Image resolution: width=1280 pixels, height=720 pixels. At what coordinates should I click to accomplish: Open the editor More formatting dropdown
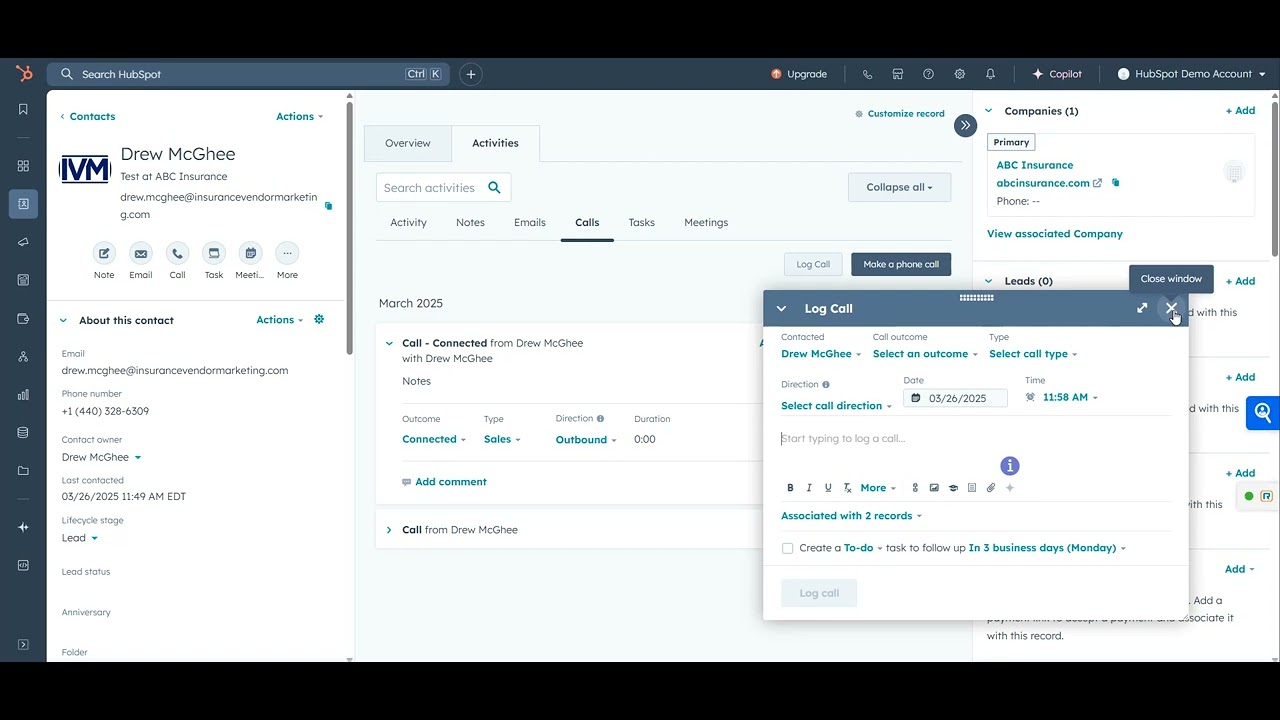[878, 488]
